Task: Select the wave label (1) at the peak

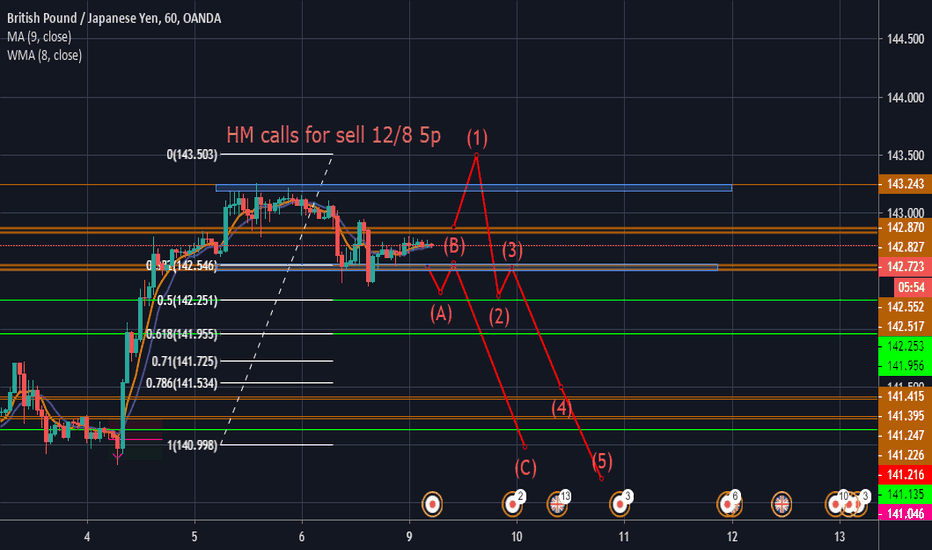Action: pos(477,136)
